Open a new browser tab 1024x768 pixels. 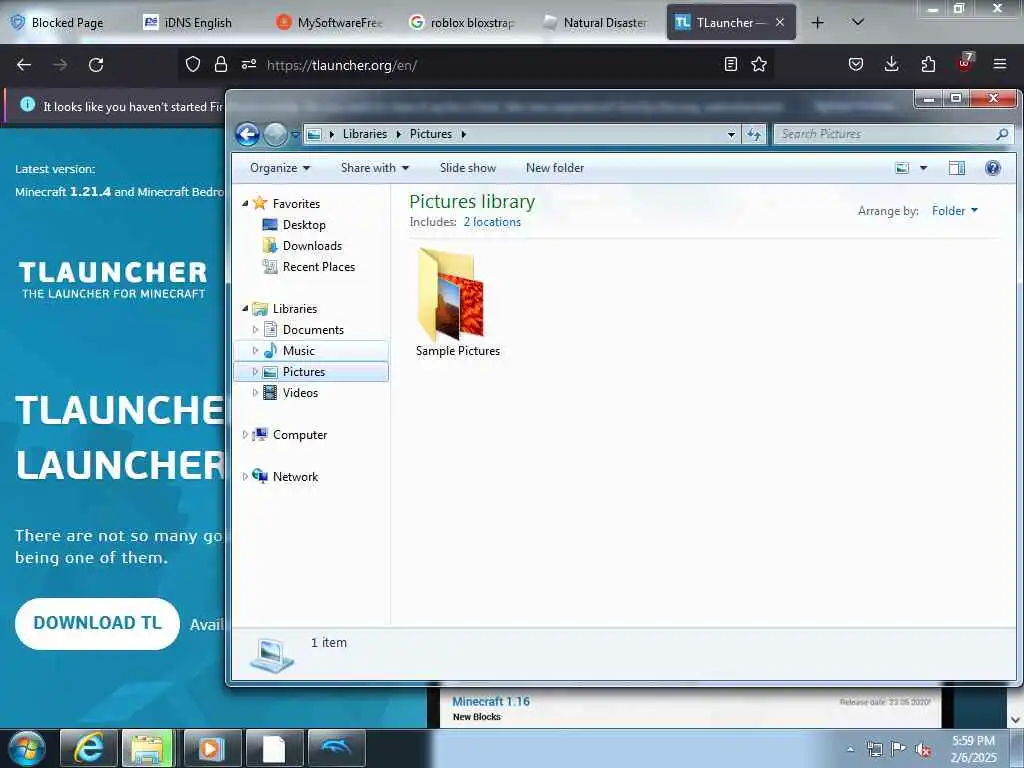point(817,23)
